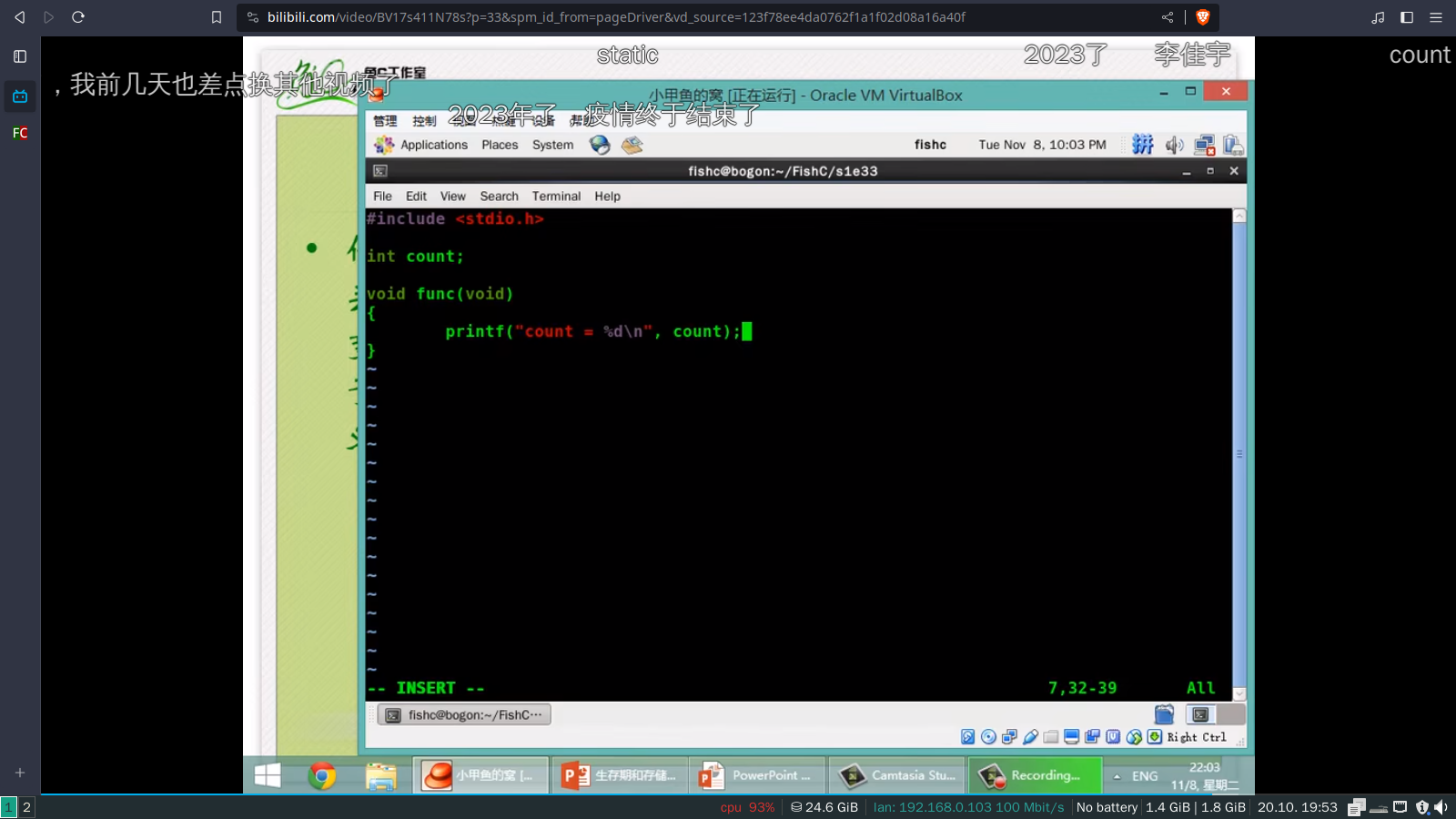Expand the GNOME Places menu
The height and width of the screenshot is (819, 1456).
click(x=500, y=145)
